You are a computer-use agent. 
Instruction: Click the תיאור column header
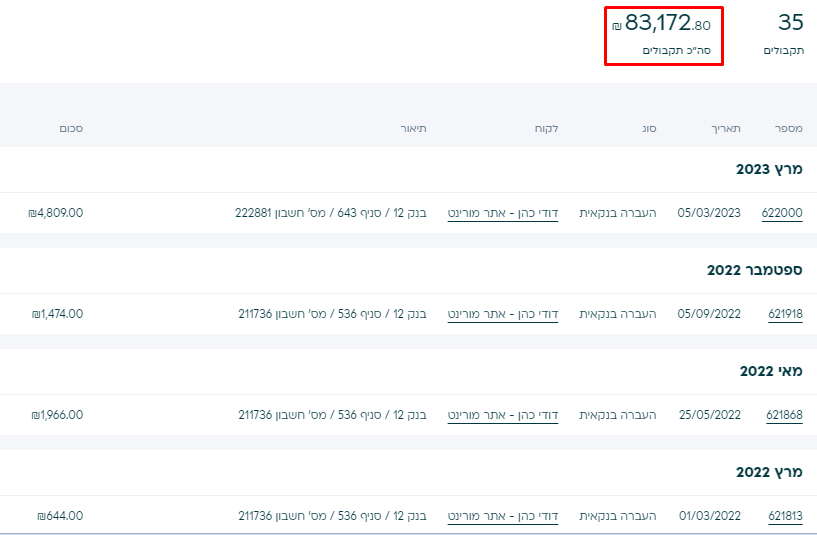pyautogui.click(x=413, y=128)
